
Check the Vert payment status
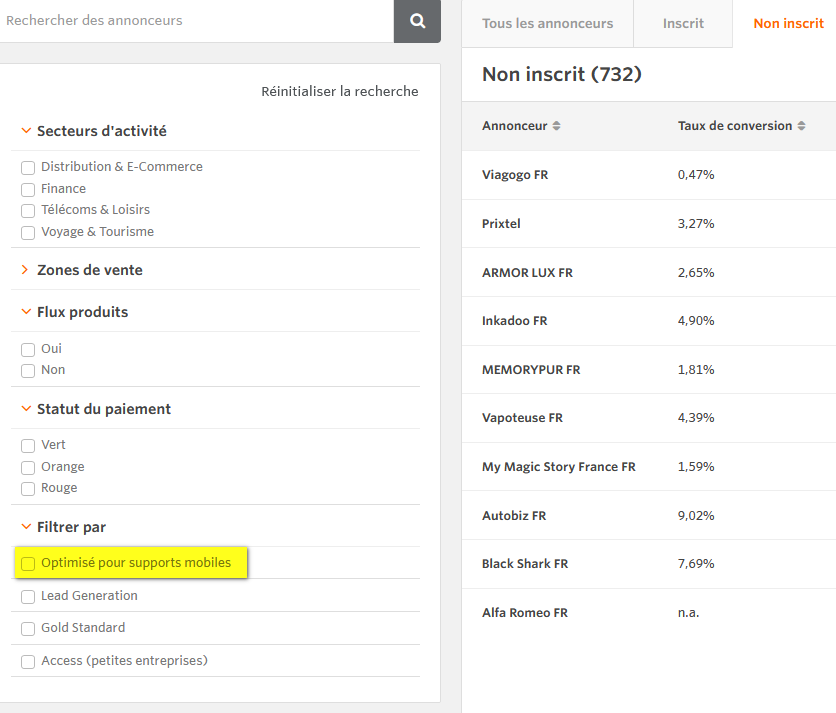(x=28, y=445)
